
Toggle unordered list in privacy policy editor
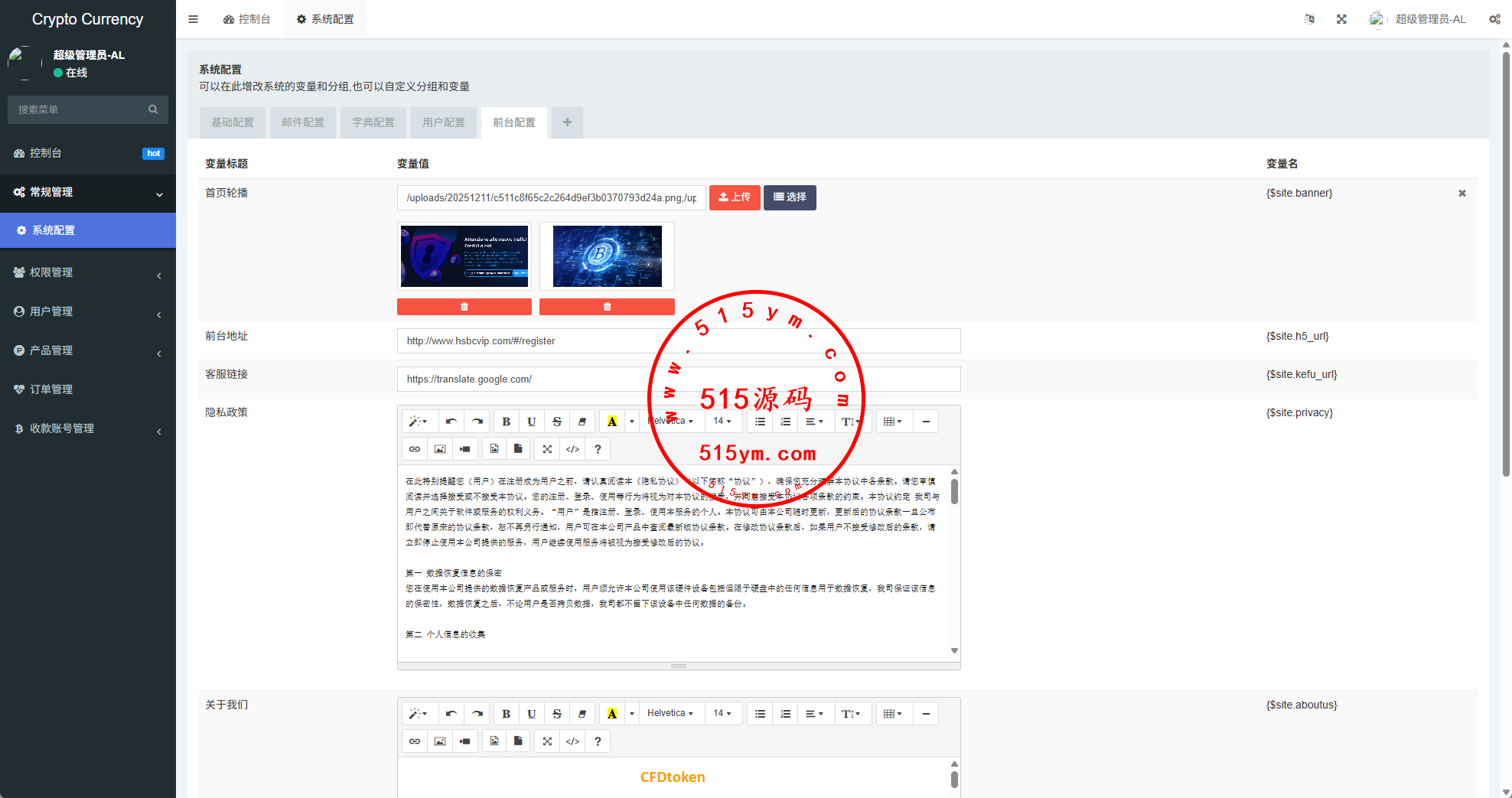760,422
